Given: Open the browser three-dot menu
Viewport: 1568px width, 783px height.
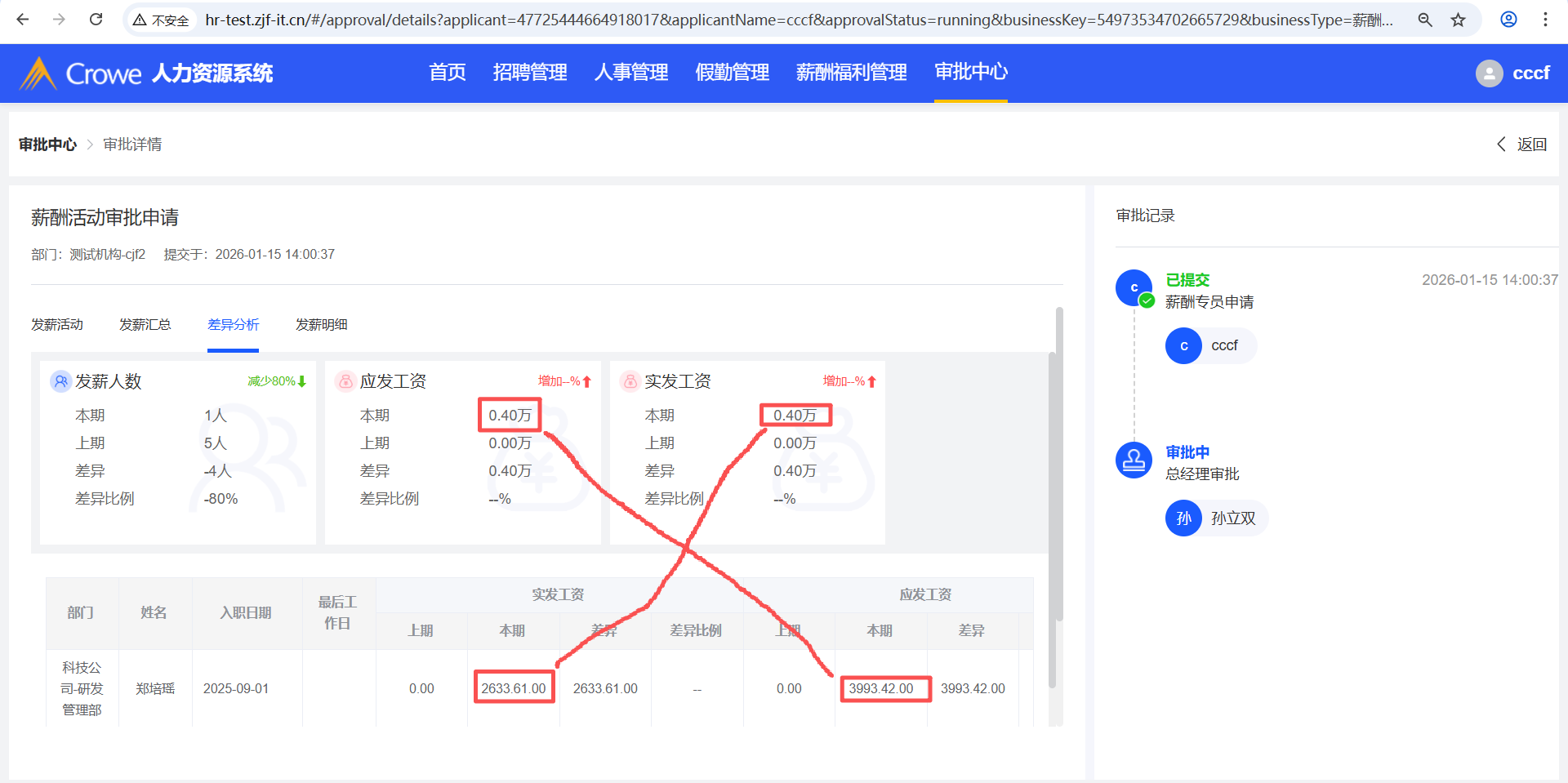Looking at the screenshot, I should point(1545,20).
